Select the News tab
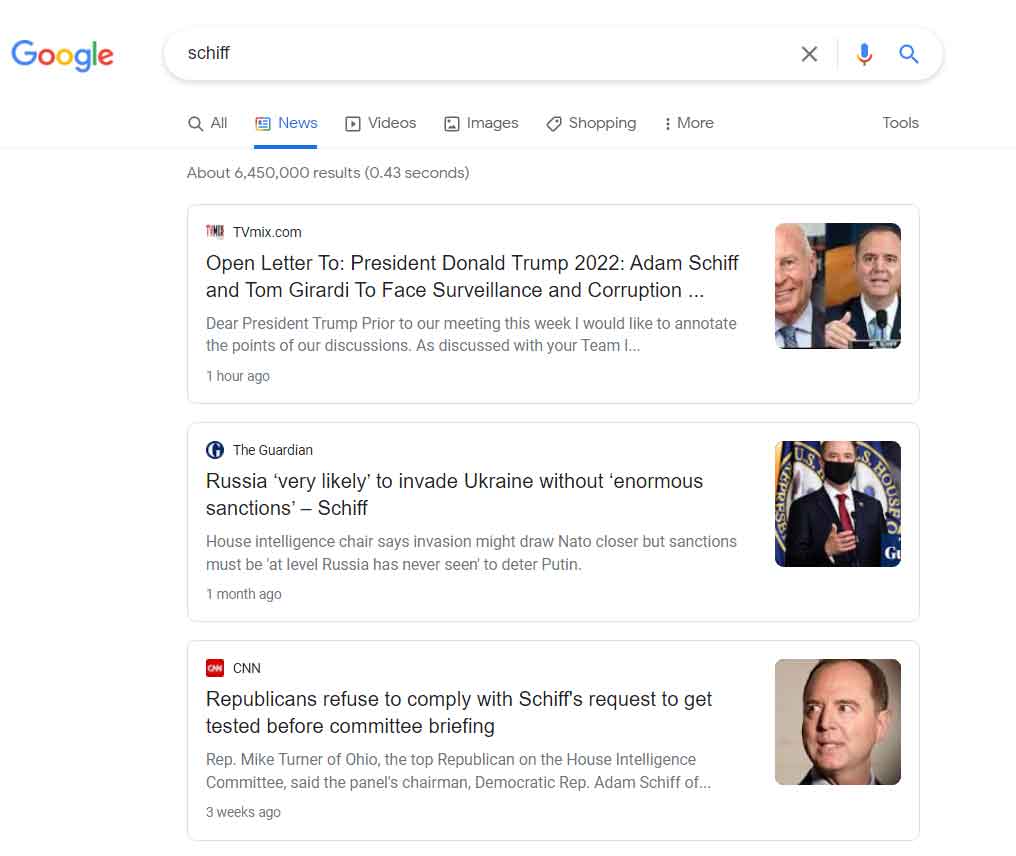1016x856 pixels. coord(286,123)
